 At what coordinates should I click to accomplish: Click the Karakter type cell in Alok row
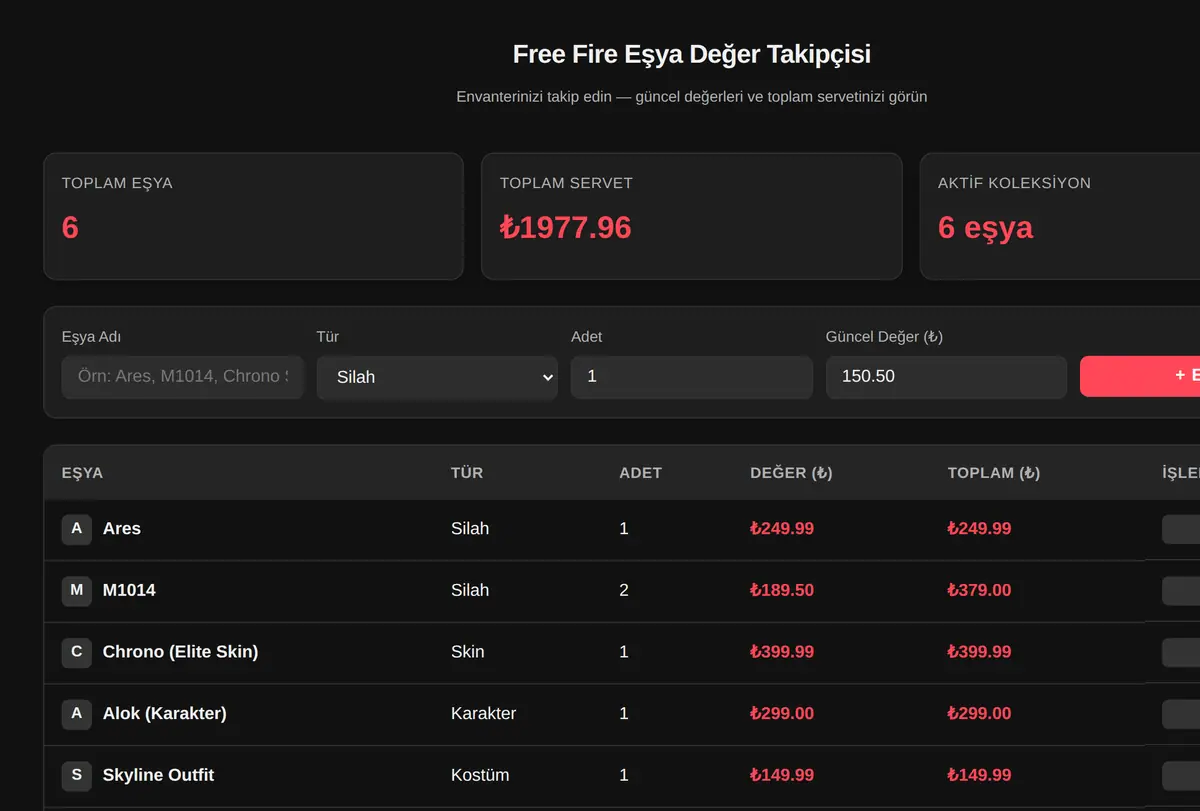click(x=483, y=714)
